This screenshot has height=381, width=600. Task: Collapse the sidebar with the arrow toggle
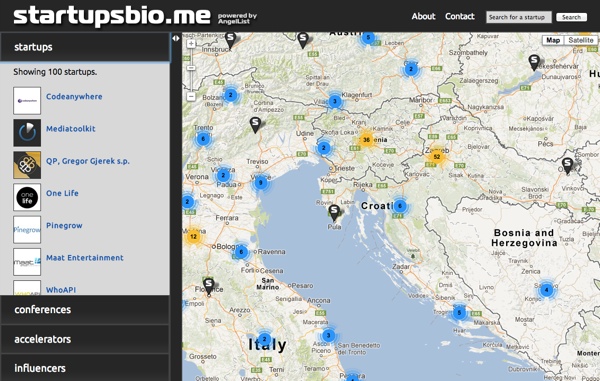[x=176, y=38]
